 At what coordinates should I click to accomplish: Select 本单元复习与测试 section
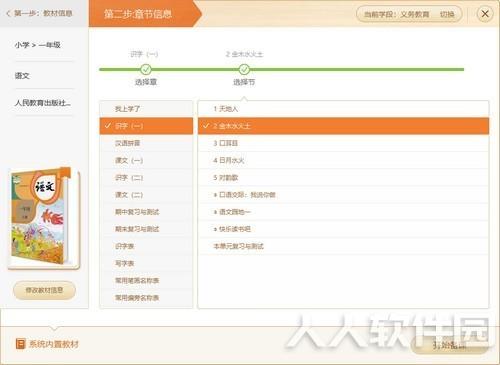click(x=343, y=246)
